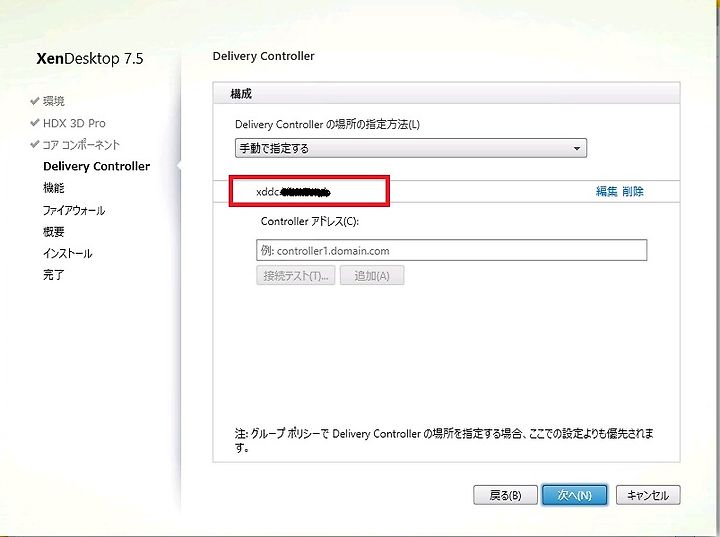Click the checkmark icon beside 環境
The image size is (720, 537).
(x=34, y=101)
